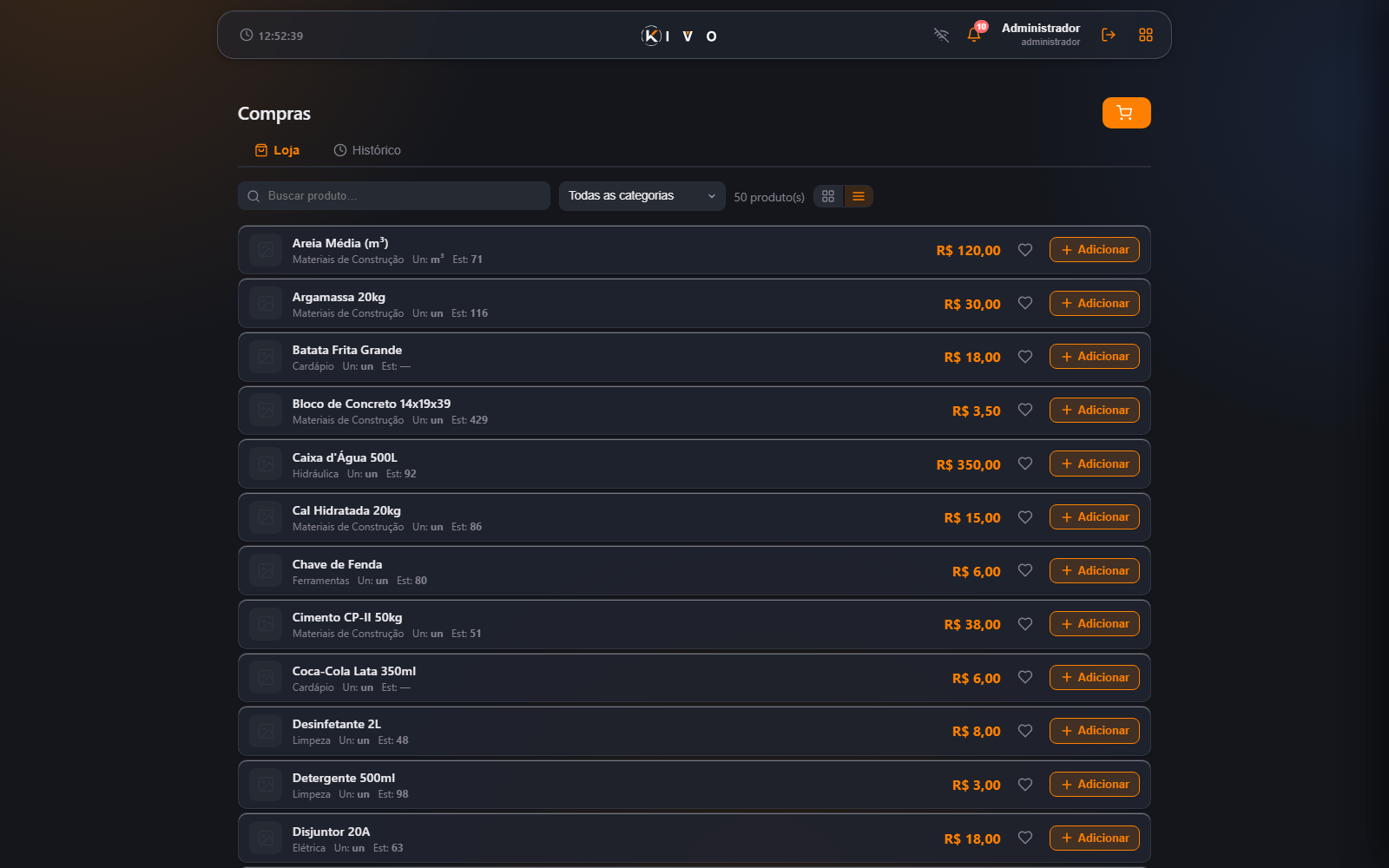This screenshot has height=868, width=1389.
Task: Favorite Batata Frita Grande heart
Action: coord(1025,357)
